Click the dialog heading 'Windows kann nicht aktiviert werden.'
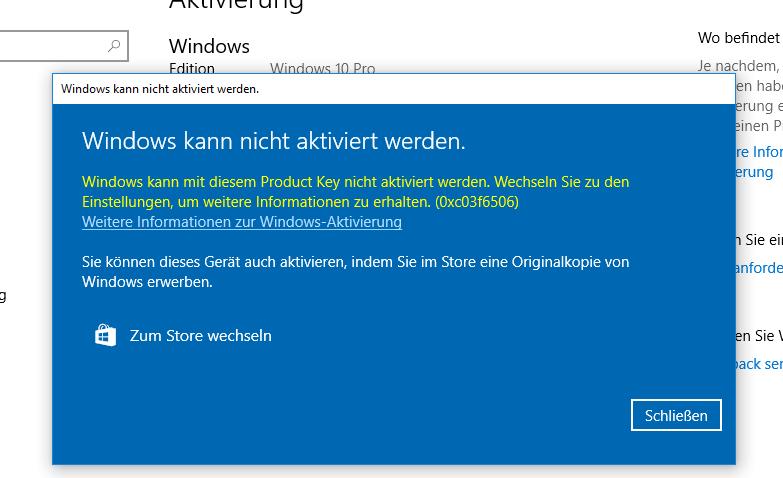Image resolution: width=783 pixels, height=478 pixels. [274, 141]
